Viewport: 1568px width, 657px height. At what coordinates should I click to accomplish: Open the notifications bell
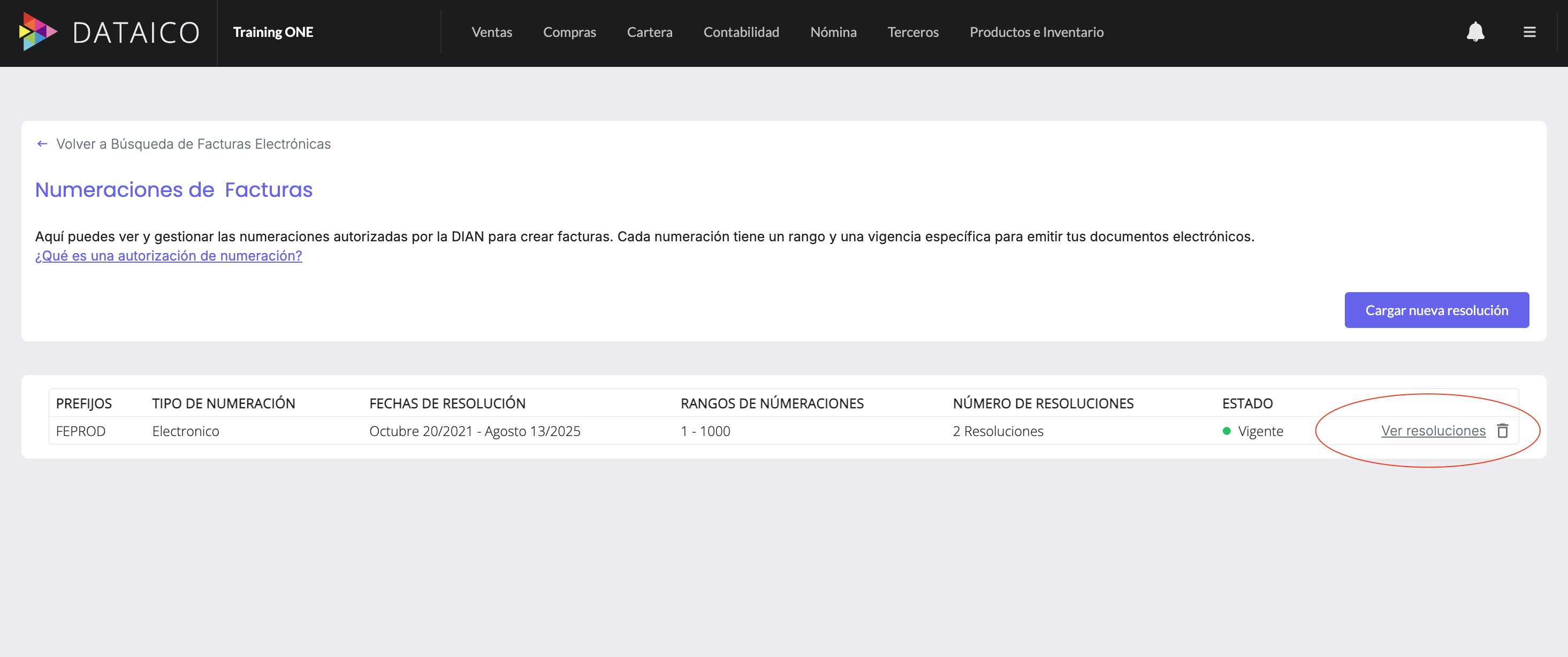coord(1475,32)
